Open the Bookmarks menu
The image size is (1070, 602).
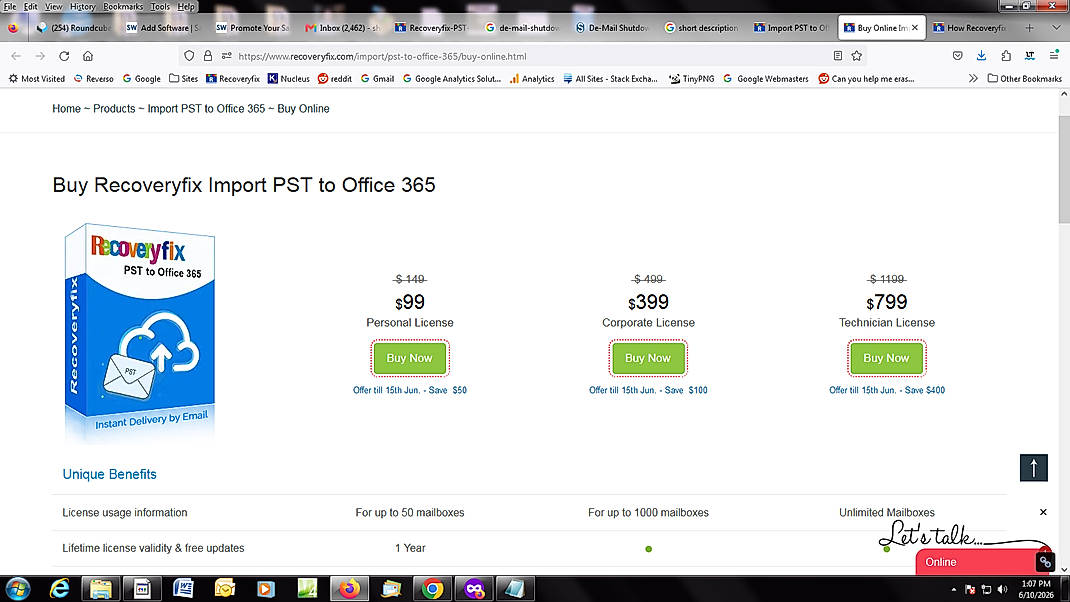click(124, 6)
